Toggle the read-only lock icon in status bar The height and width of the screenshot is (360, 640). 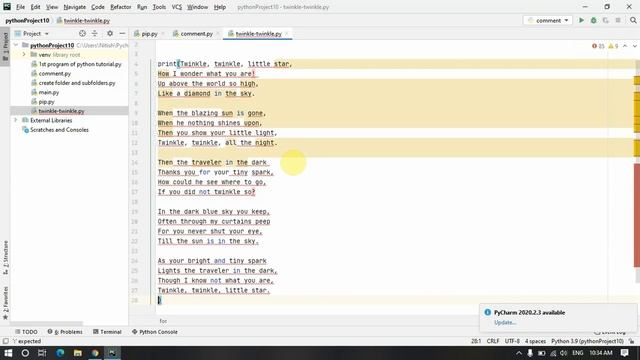pyautogui.click(x=632, y=341)
